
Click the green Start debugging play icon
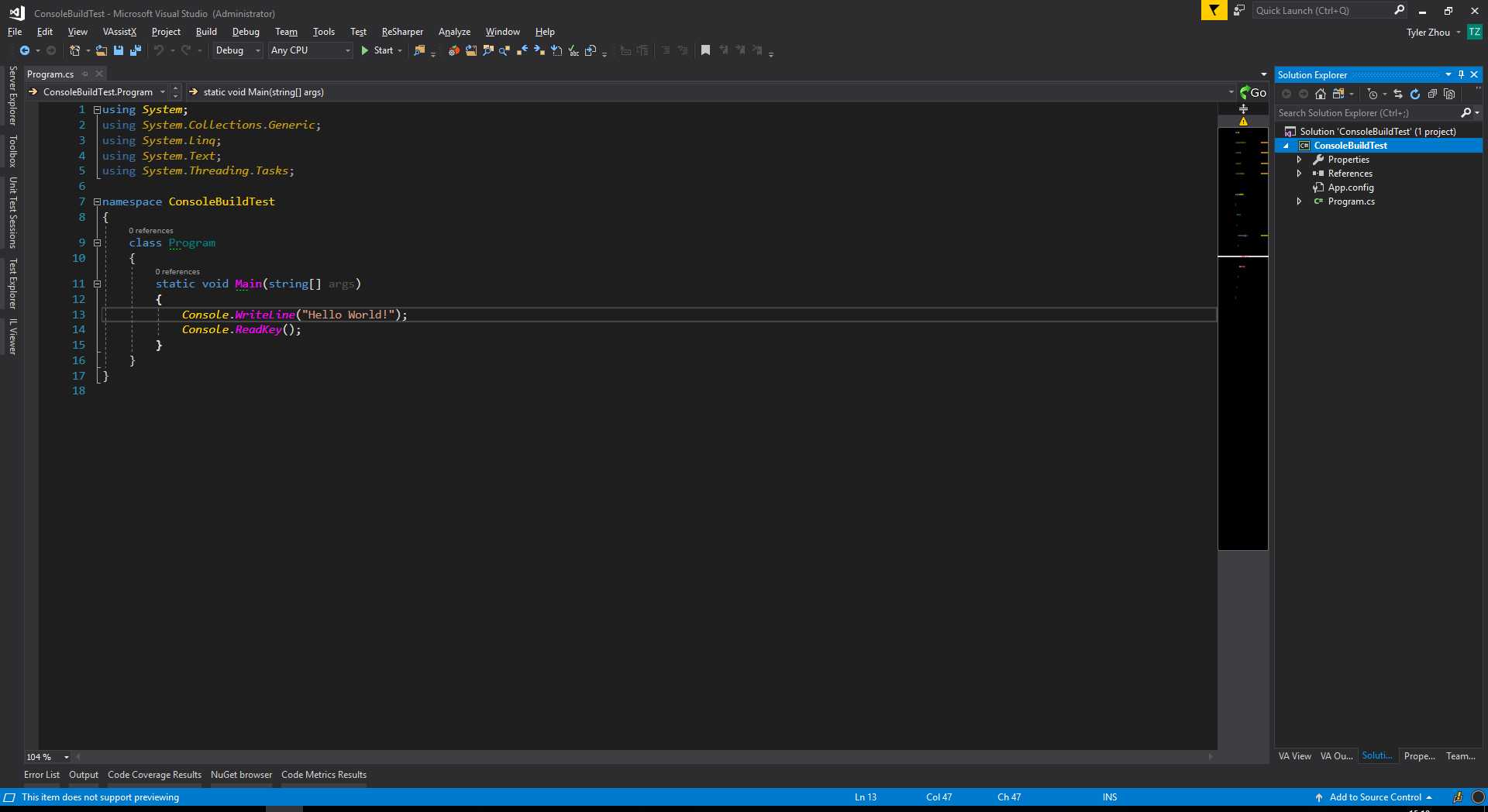[x=364, y=50]
